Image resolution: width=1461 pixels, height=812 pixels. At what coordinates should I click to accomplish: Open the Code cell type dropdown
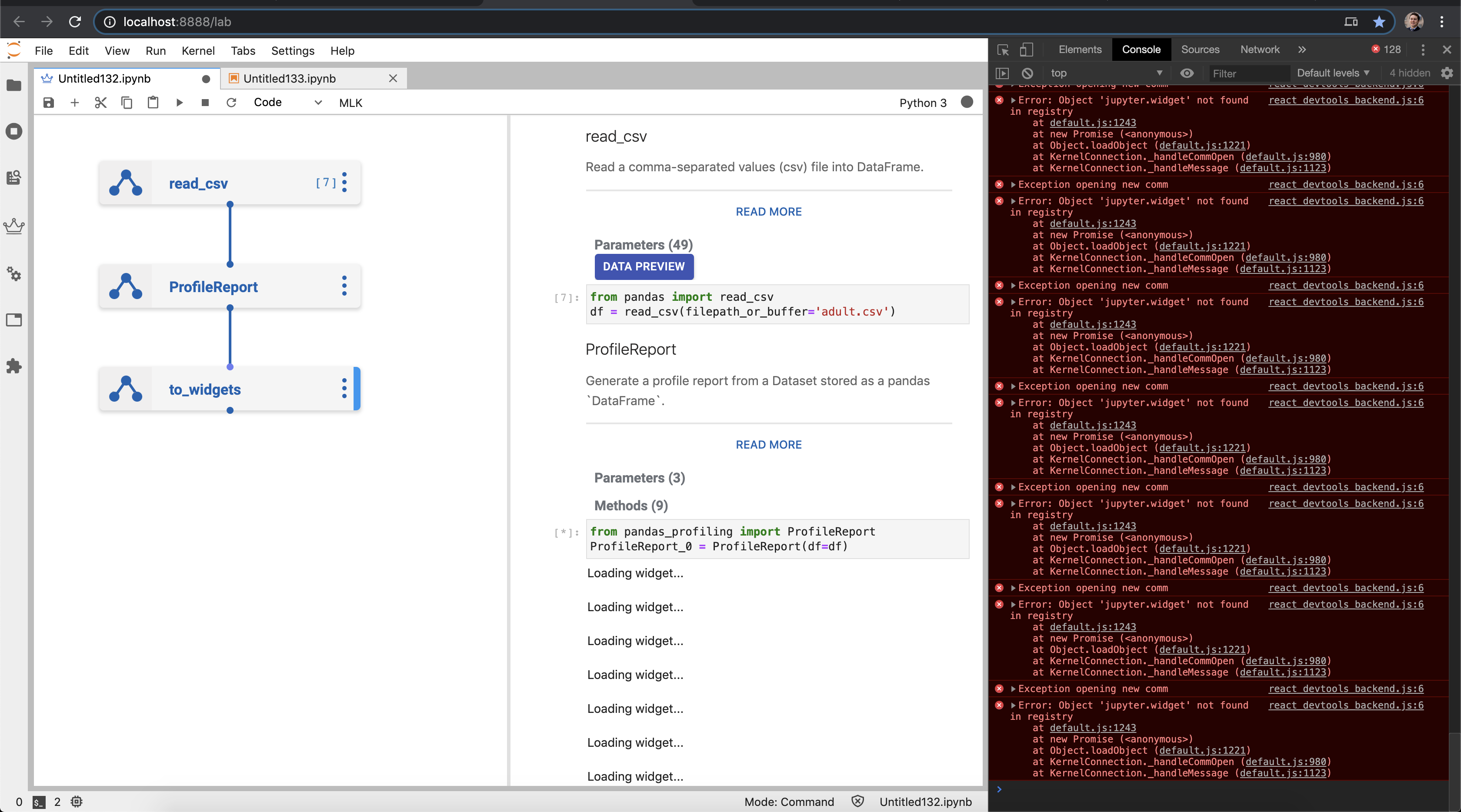click(x=287, y=103)
